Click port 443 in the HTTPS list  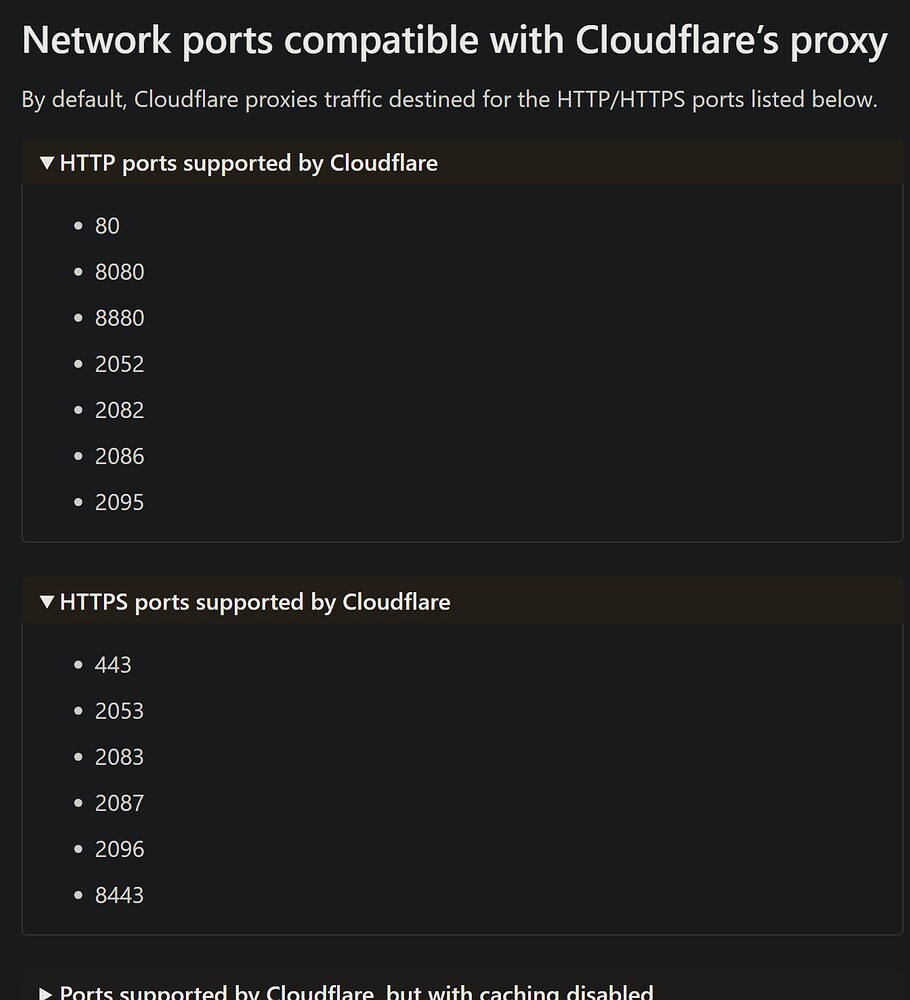[113, 665]
